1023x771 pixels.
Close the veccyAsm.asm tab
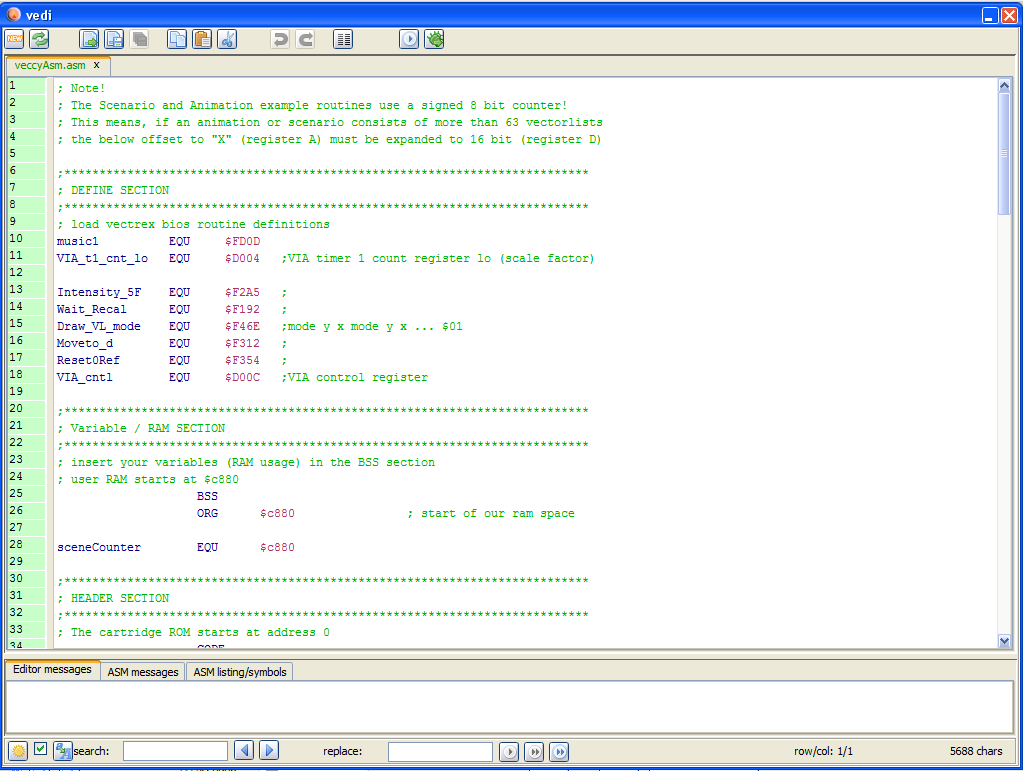pos(97,65)
